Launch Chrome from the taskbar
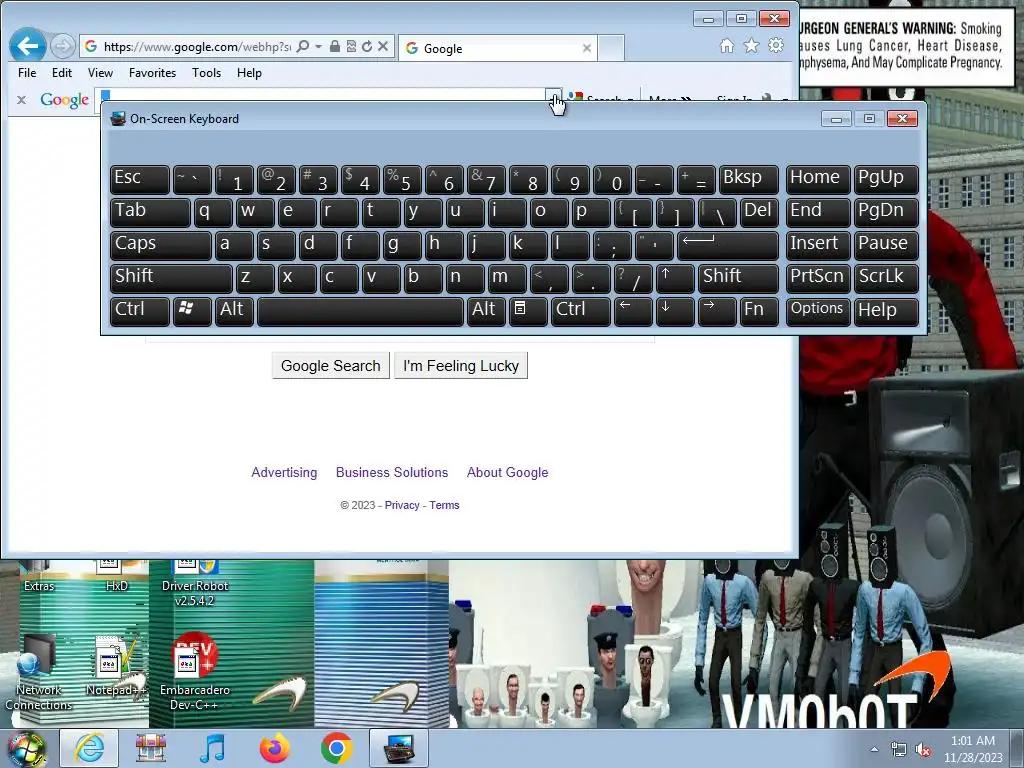 pyautogui.click(x=336, y=748)
